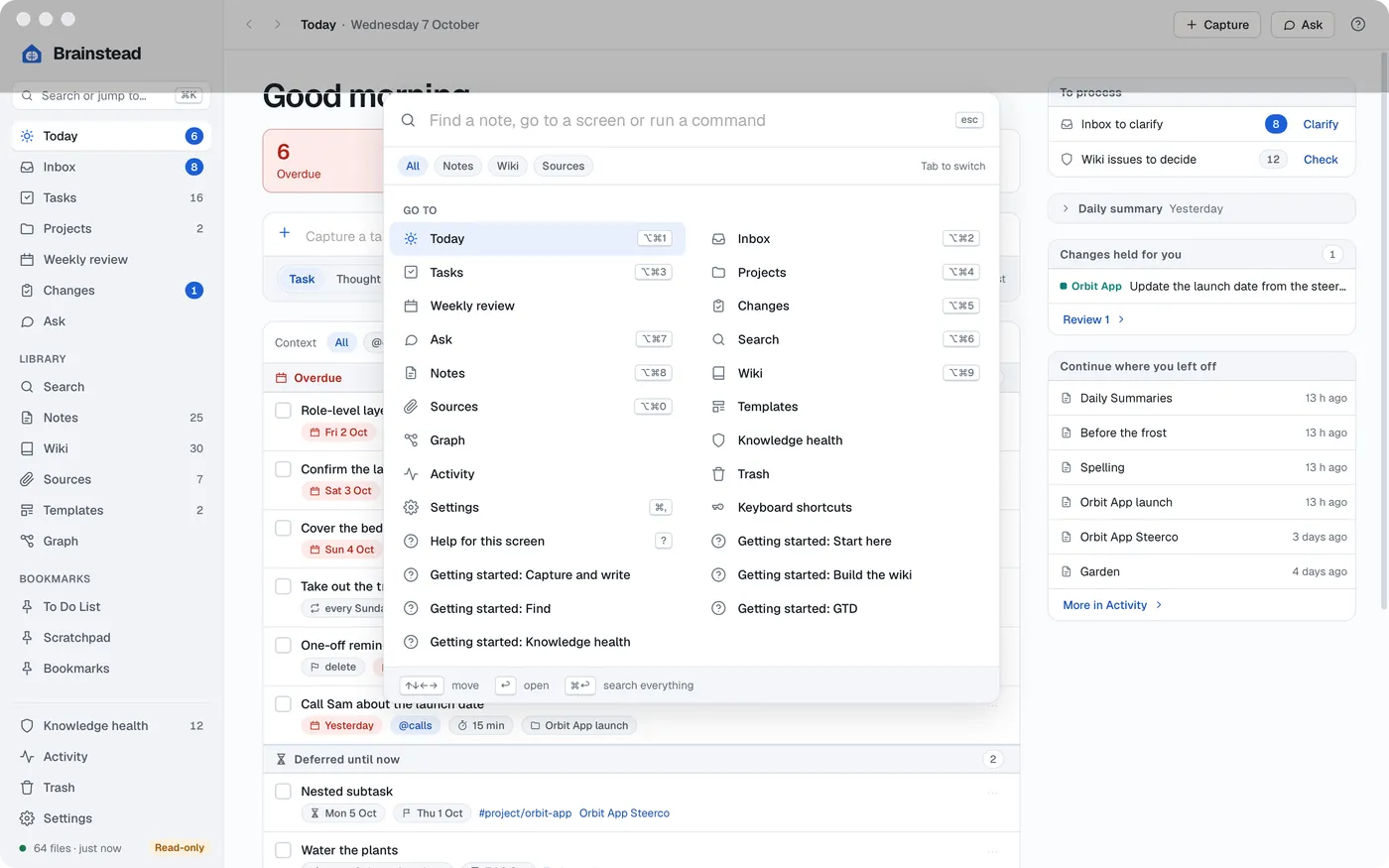Switch palette filter to Sources
The image size is (1389, 868).
564,167
